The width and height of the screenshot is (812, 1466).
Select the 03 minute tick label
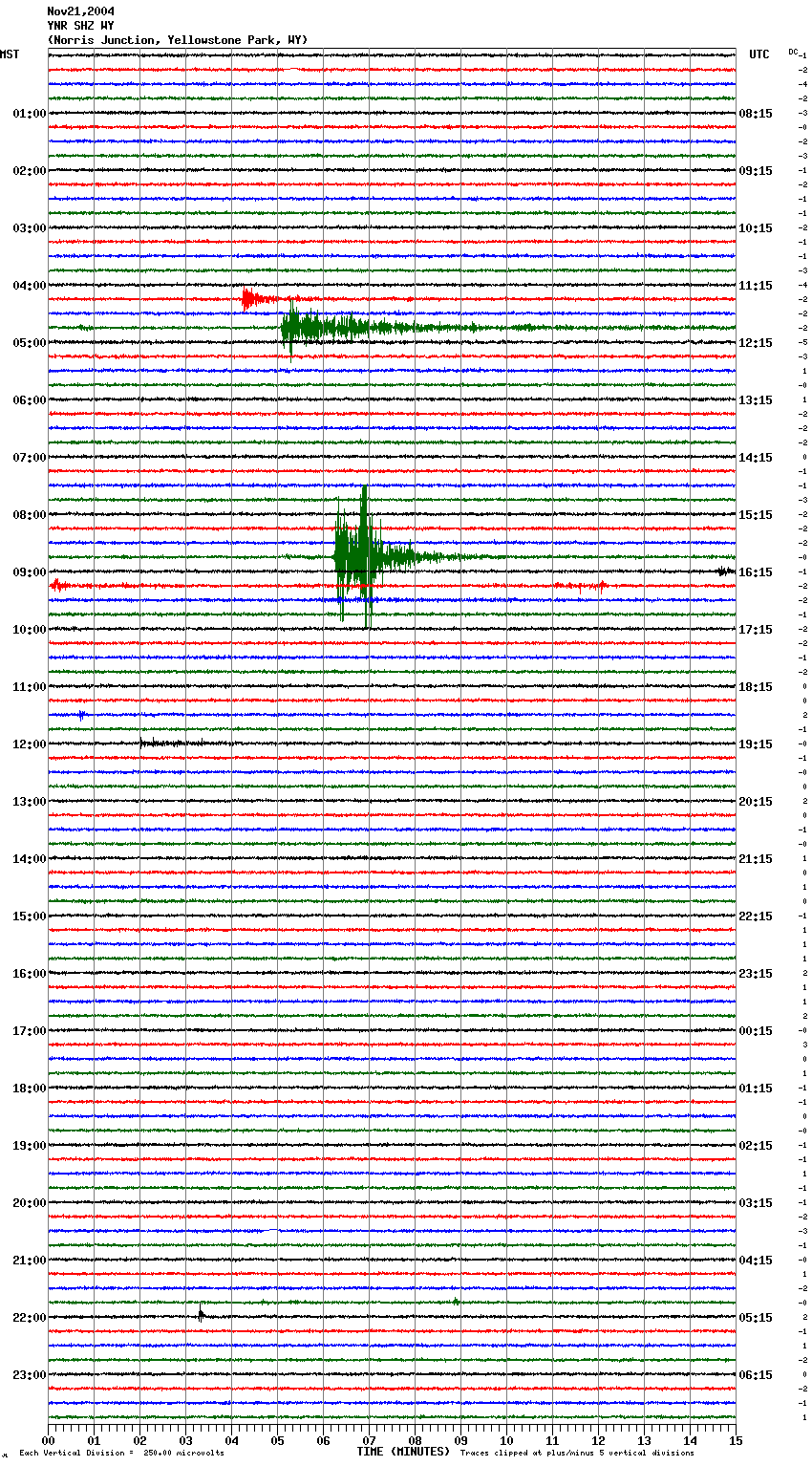(186, 1440)
